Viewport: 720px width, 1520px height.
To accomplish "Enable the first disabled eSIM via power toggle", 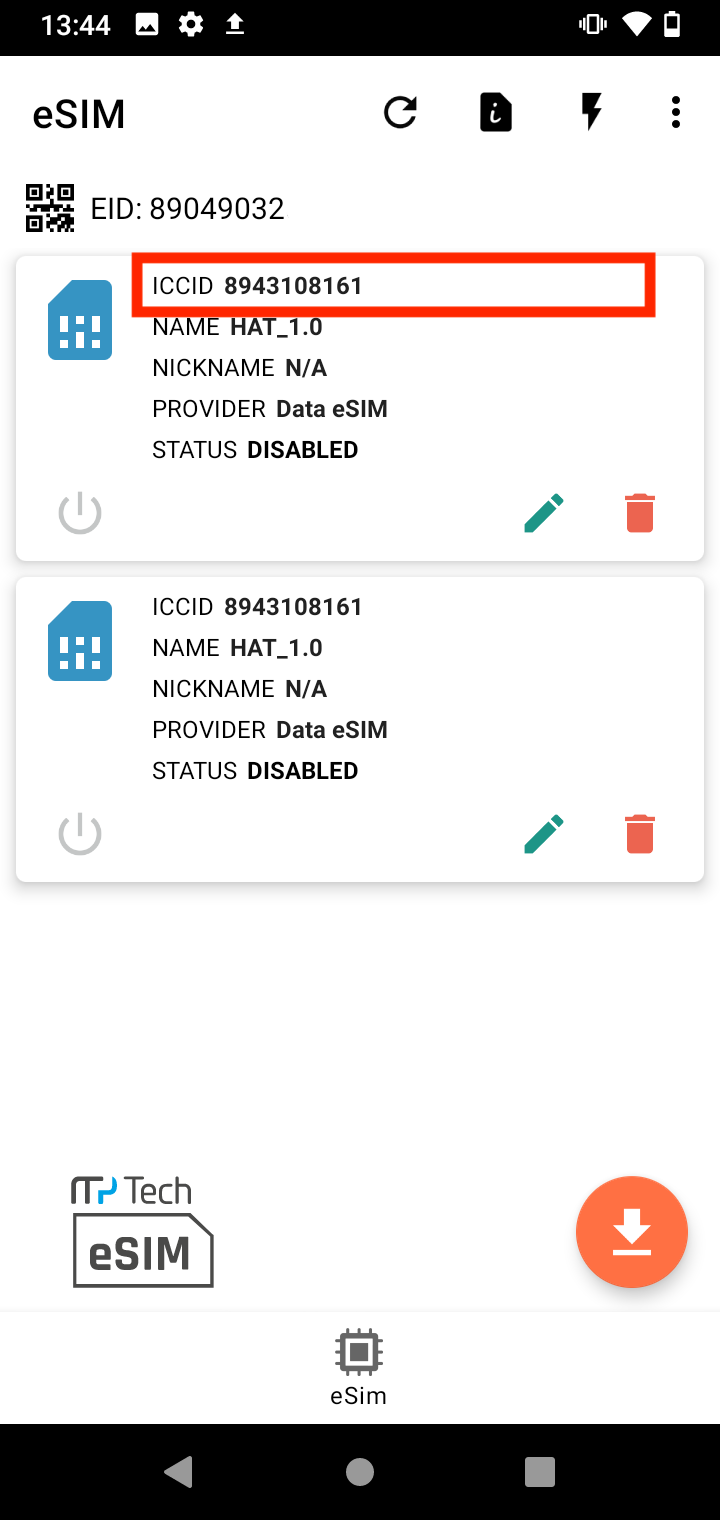I will pyautogui.click(x=80, y=512).
